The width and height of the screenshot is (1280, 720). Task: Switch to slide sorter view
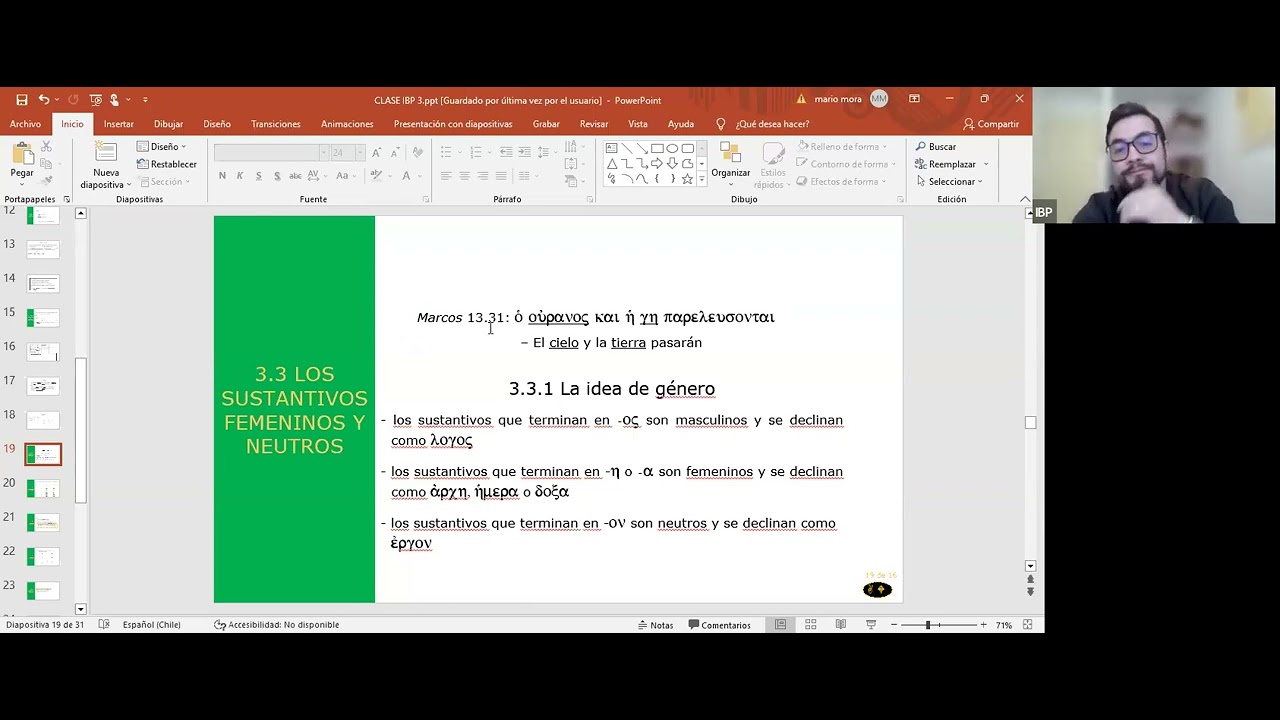pyautogui.click(x=811, y=625)
